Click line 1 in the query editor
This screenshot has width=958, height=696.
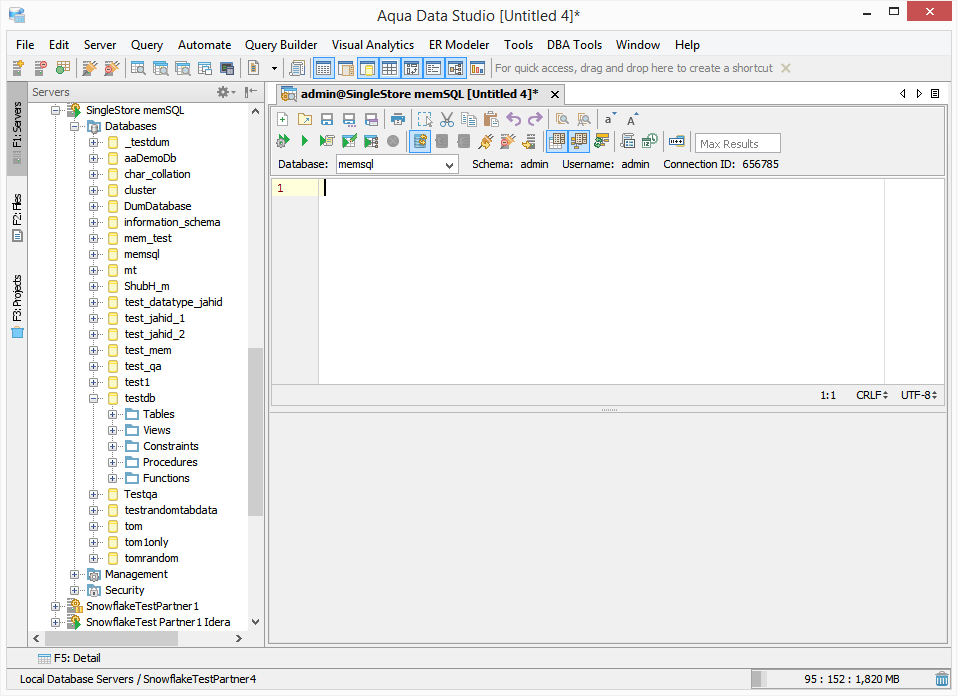pos(601,188)
